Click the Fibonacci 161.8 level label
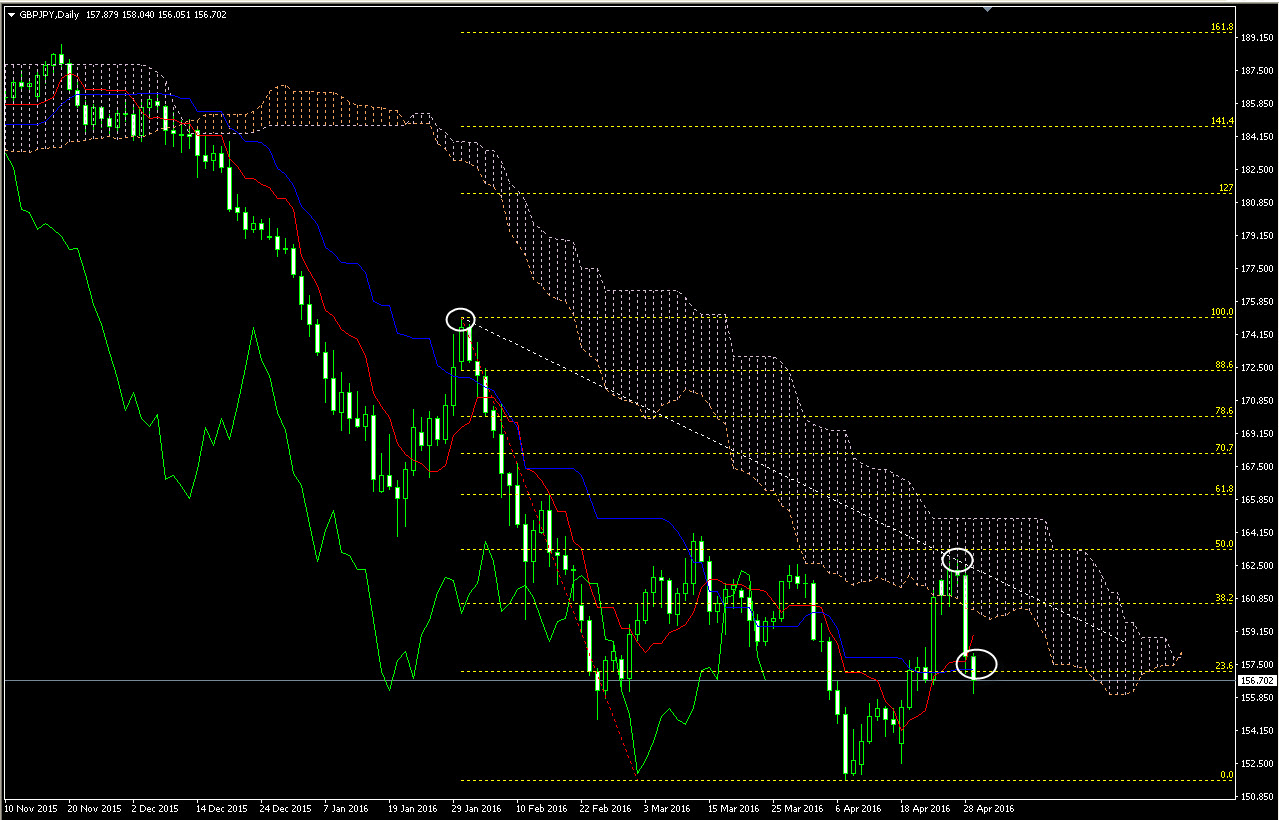Viewport: 1279px width, 820px height. 1221,27
